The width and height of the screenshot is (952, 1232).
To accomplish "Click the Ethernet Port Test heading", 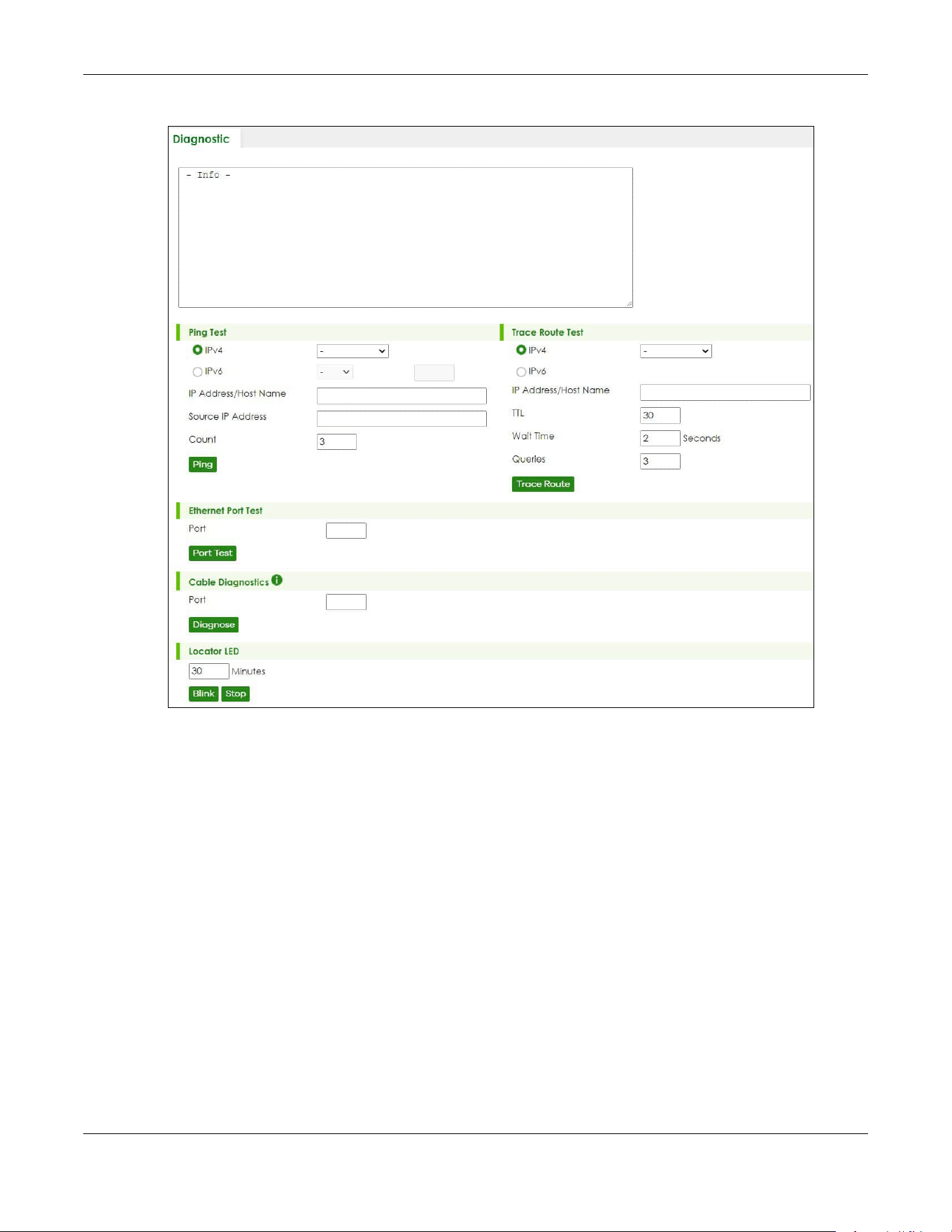I will tap(225, 511).
